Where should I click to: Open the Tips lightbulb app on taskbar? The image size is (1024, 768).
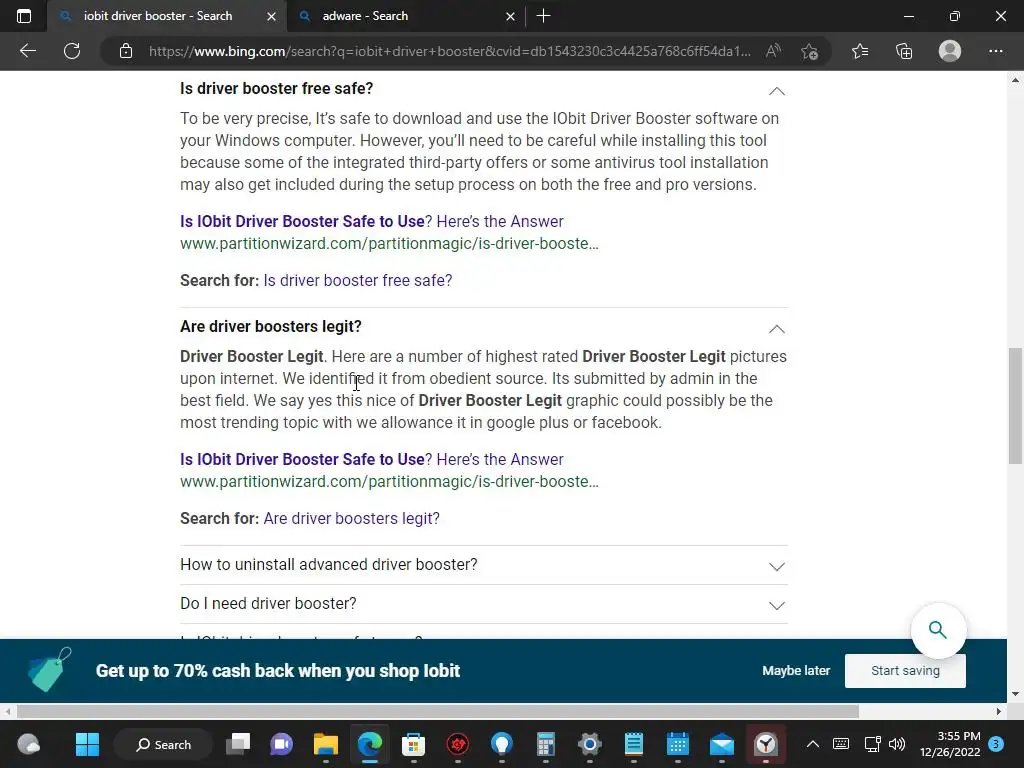pos(502,744)
